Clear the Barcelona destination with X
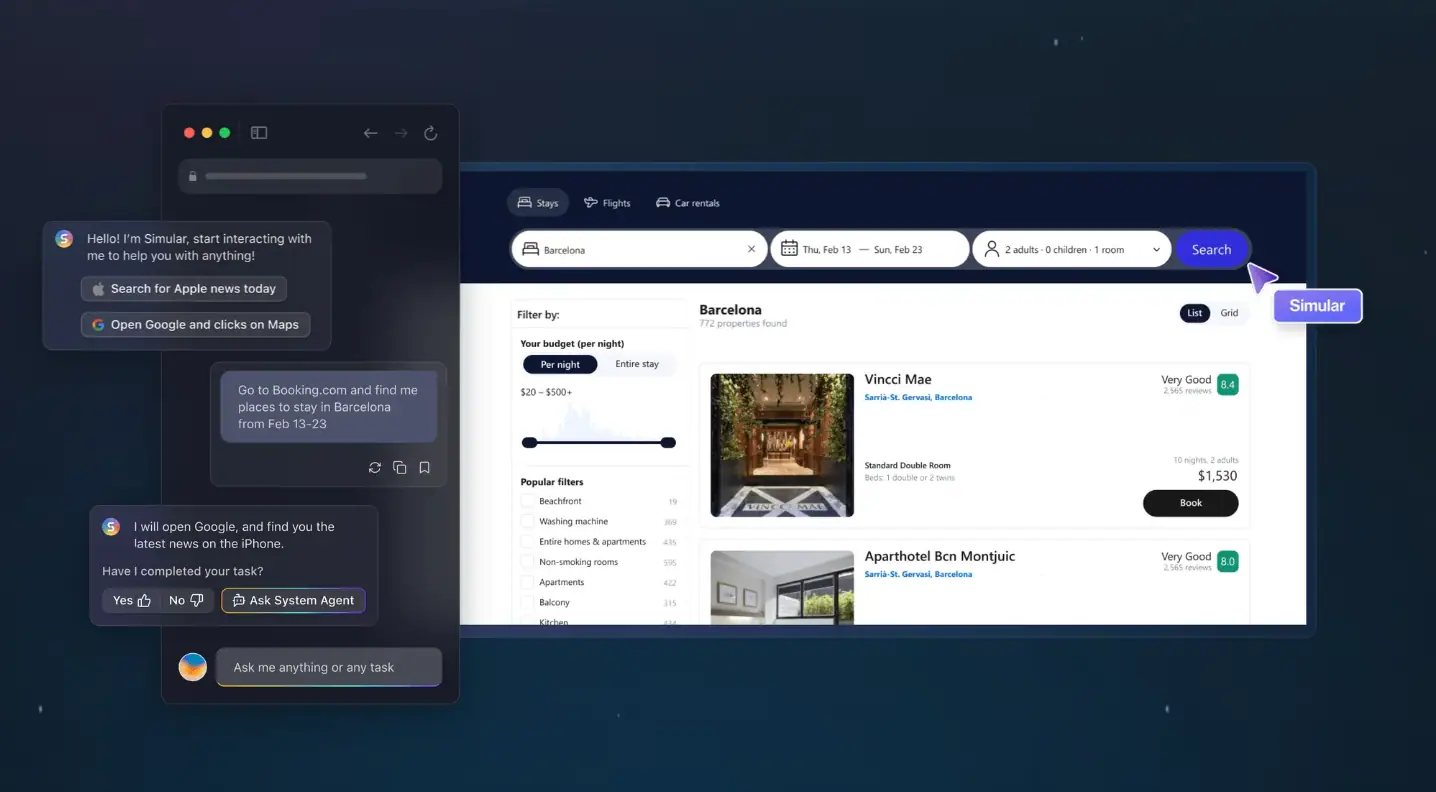The image size is (1436, 792). 752,249
